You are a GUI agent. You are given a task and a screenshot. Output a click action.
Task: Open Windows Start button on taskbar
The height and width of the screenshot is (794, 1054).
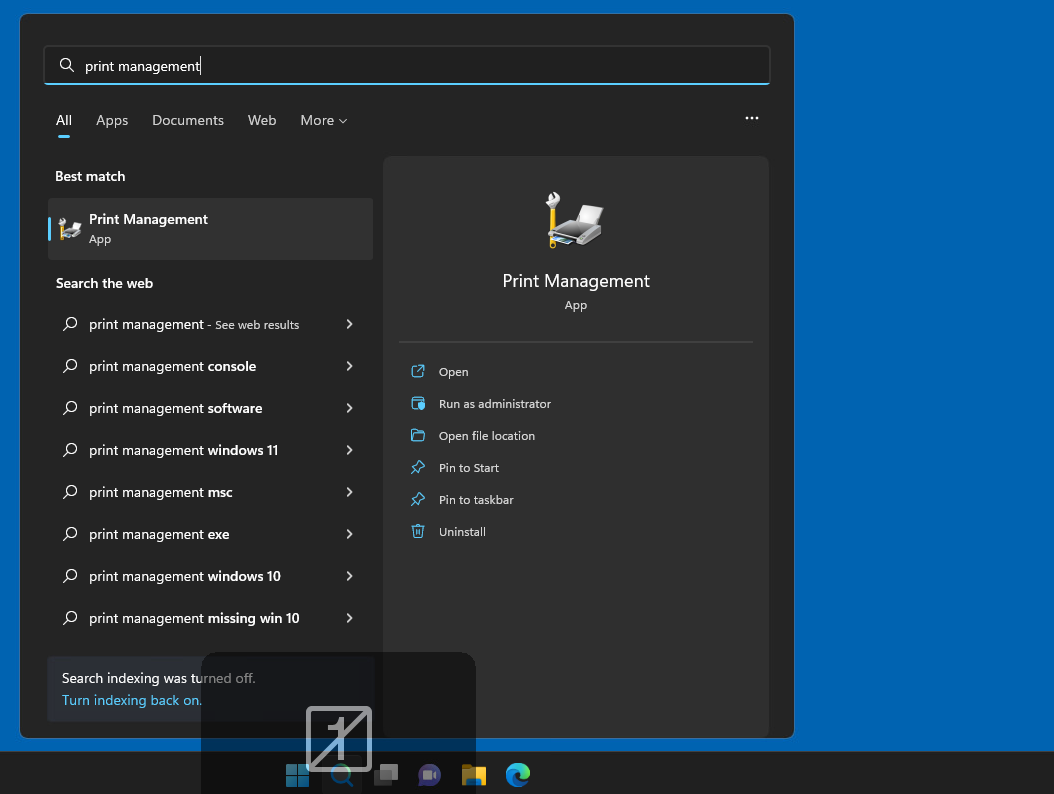click(297, 775)
